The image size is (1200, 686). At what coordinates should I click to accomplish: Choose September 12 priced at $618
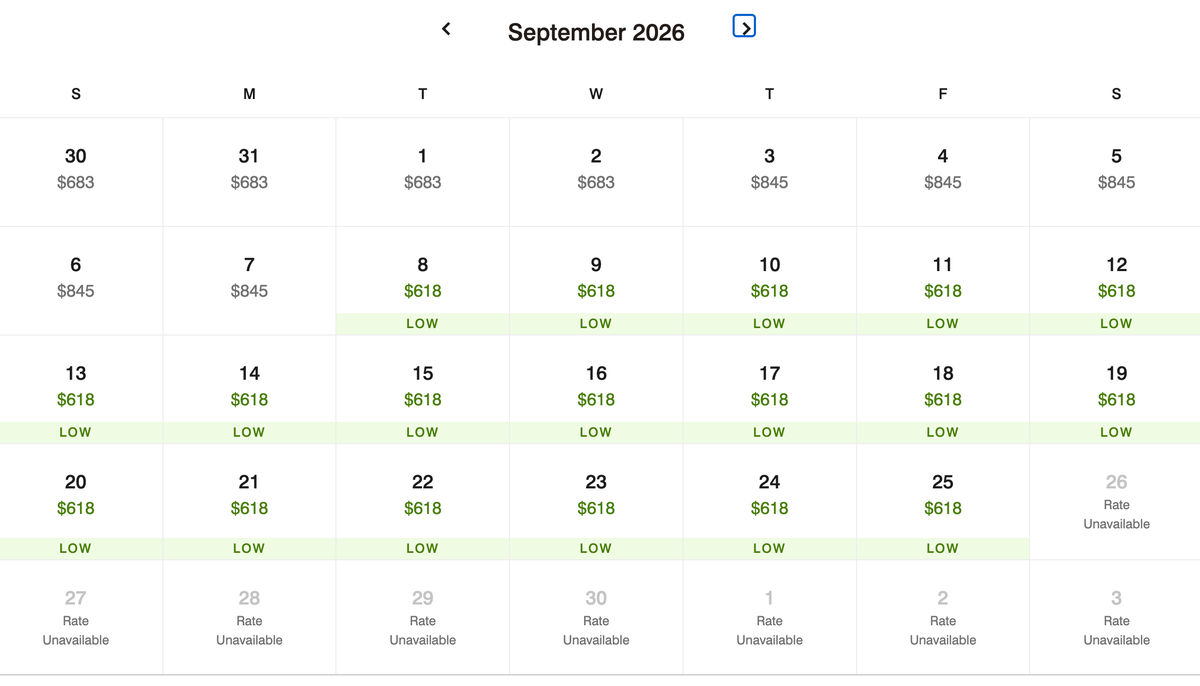pyautogui.click(x=1116, y=279)
